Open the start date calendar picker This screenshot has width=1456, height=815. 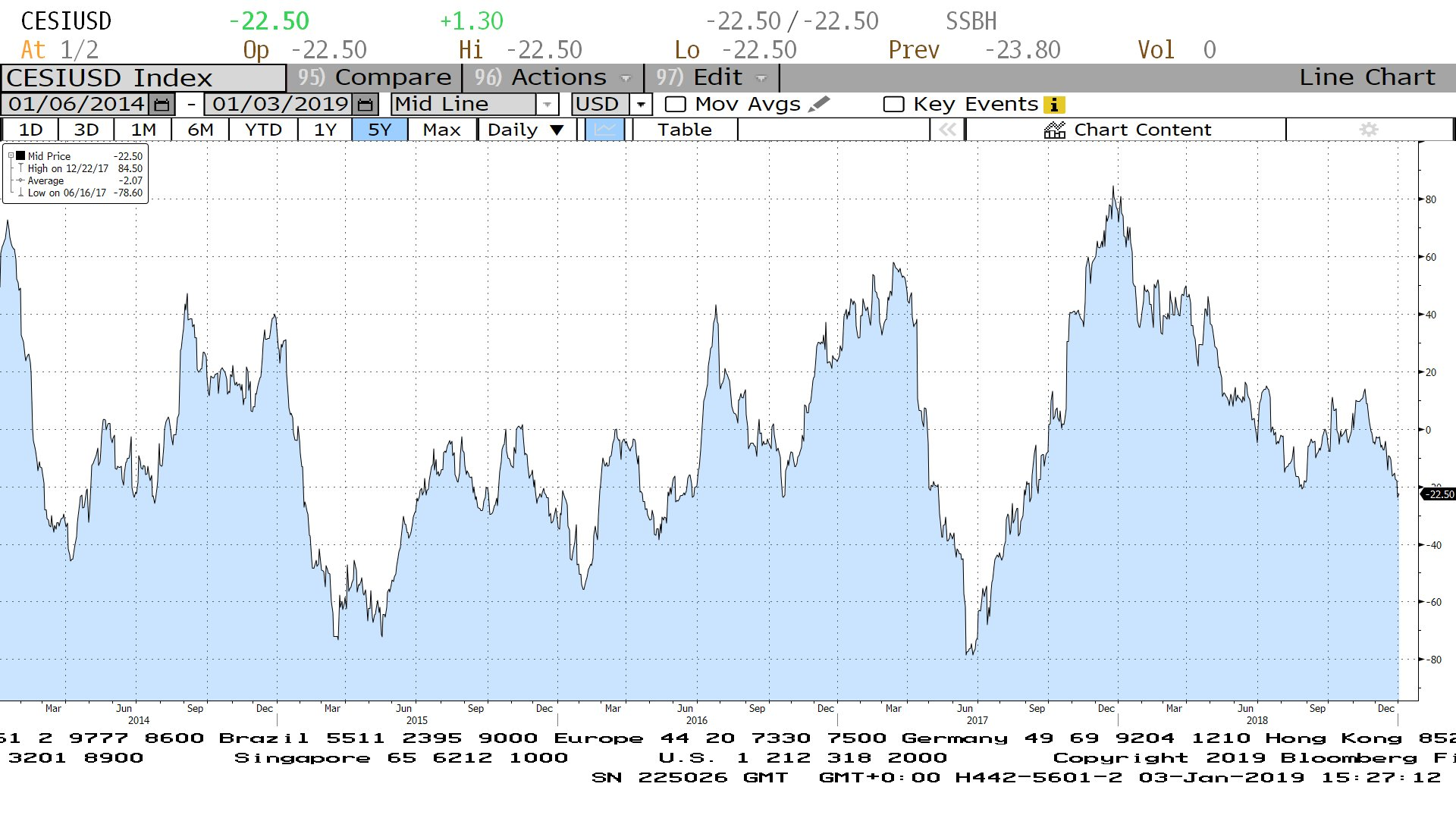pyautogui.click(x=162, y=105)
